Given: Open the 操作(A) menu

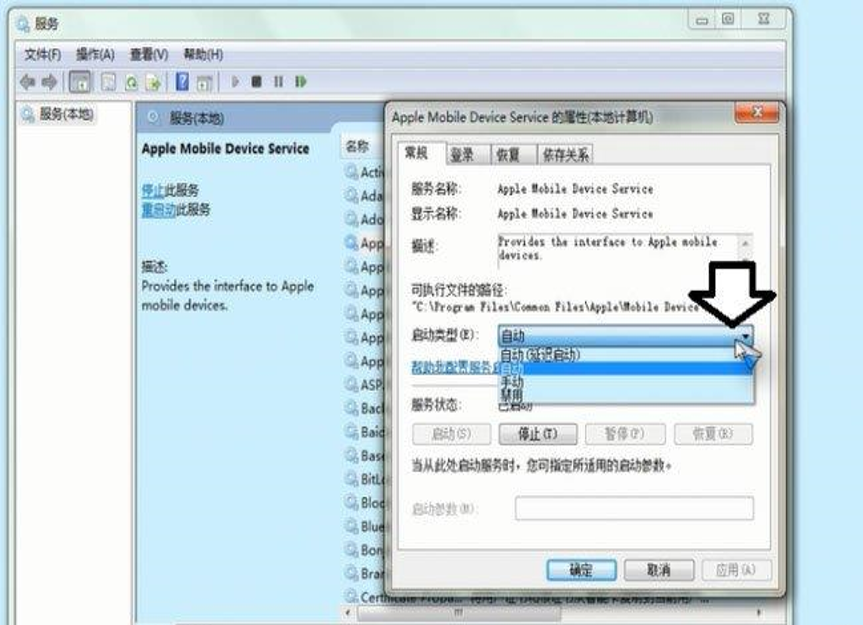Looking at the screenshot, I should tap(95, 54).
